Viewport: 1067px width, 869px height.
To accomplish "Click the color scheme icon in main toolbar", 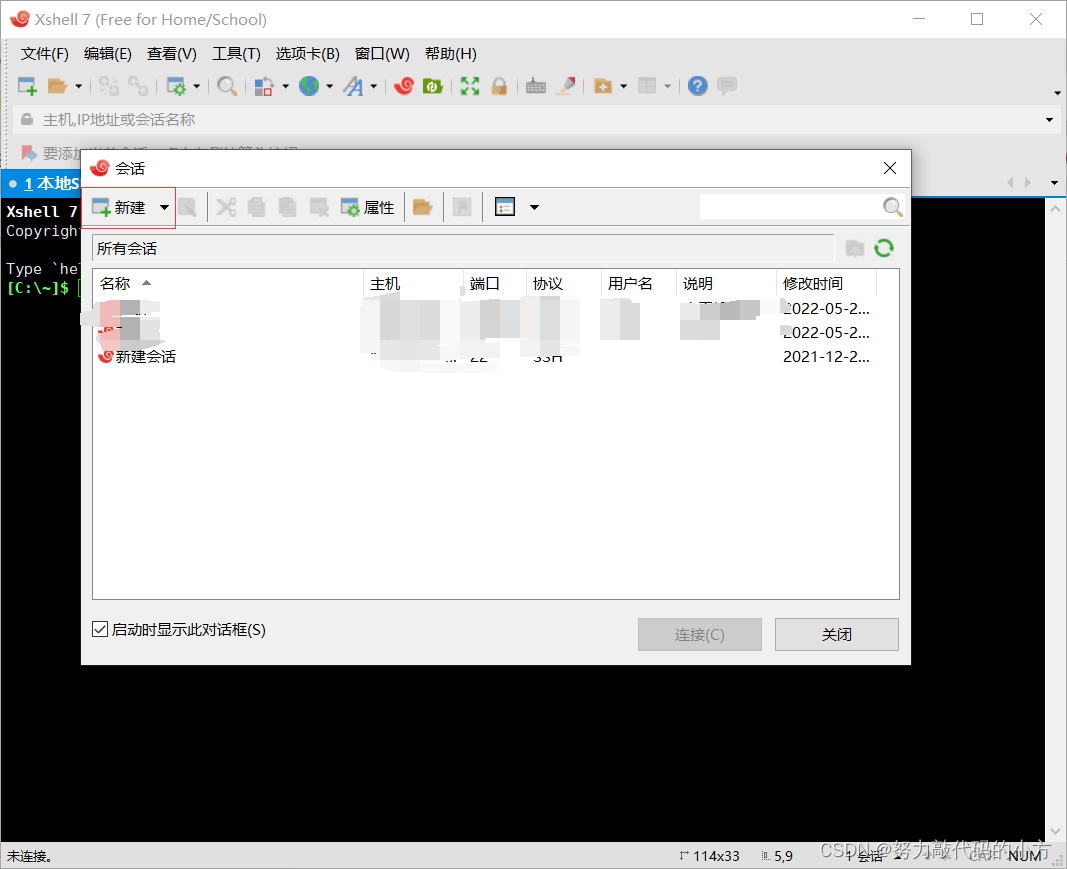I will (264, 86).
